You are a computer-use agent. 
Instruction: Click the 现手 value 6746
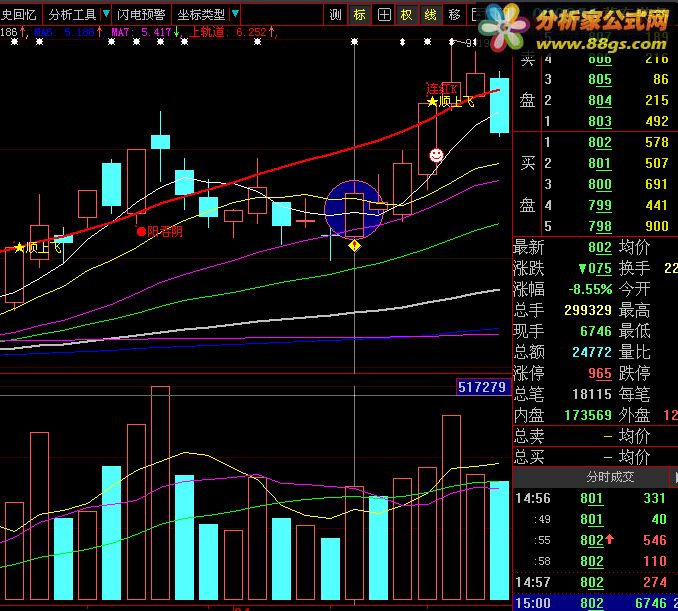[x=596, y=332]
